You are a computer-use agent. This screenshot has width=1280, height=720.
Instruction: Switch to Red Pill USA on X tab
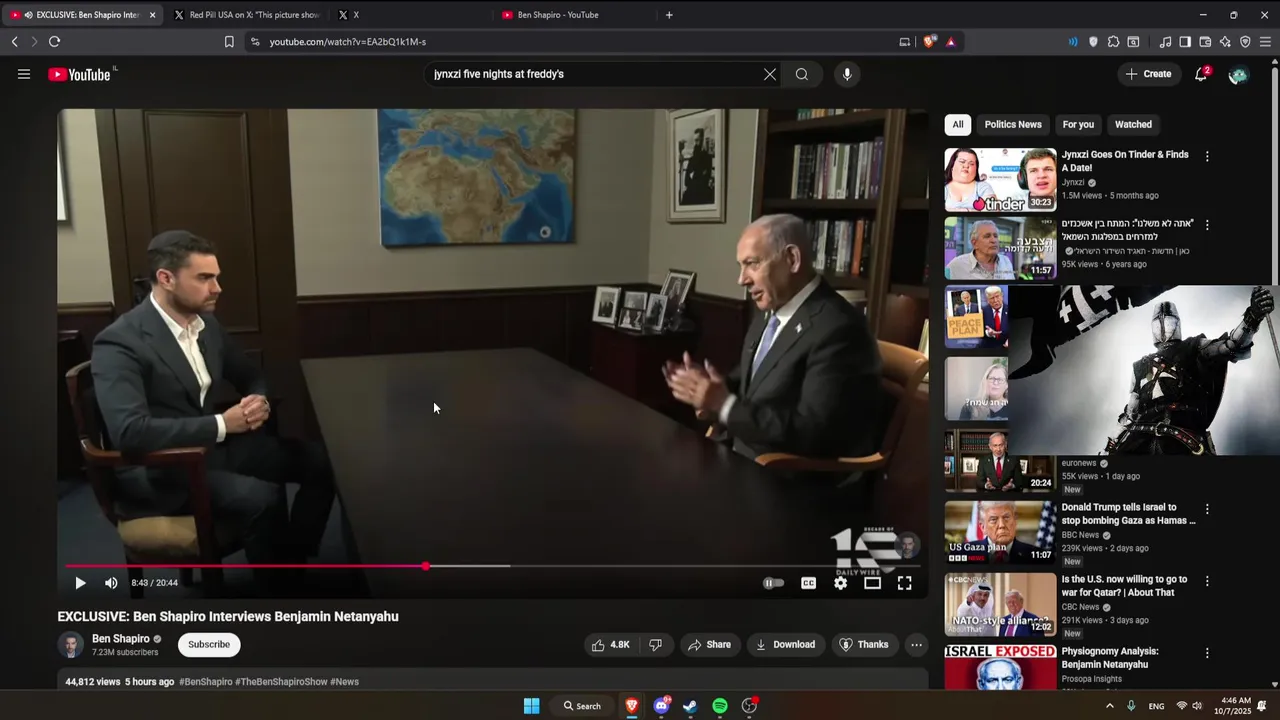[245, 15]
